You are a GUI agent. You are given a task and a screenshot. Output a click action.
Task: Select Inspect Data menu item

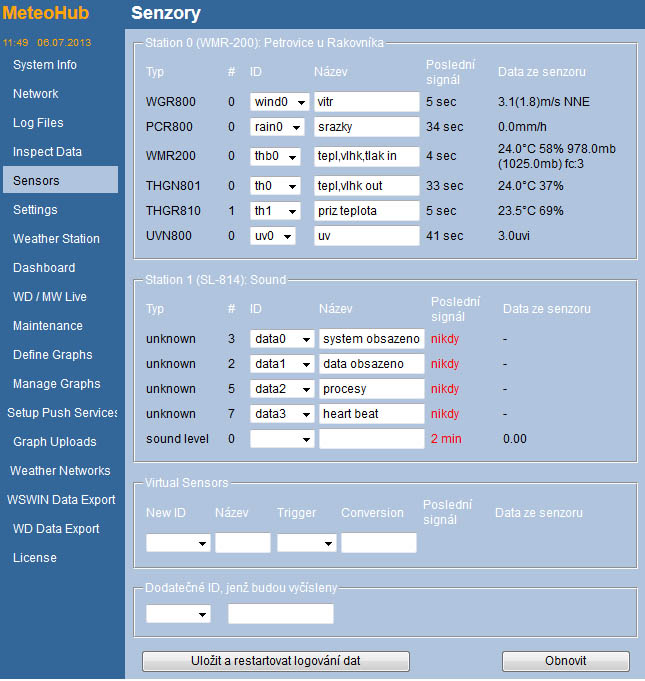pos(47,152)
